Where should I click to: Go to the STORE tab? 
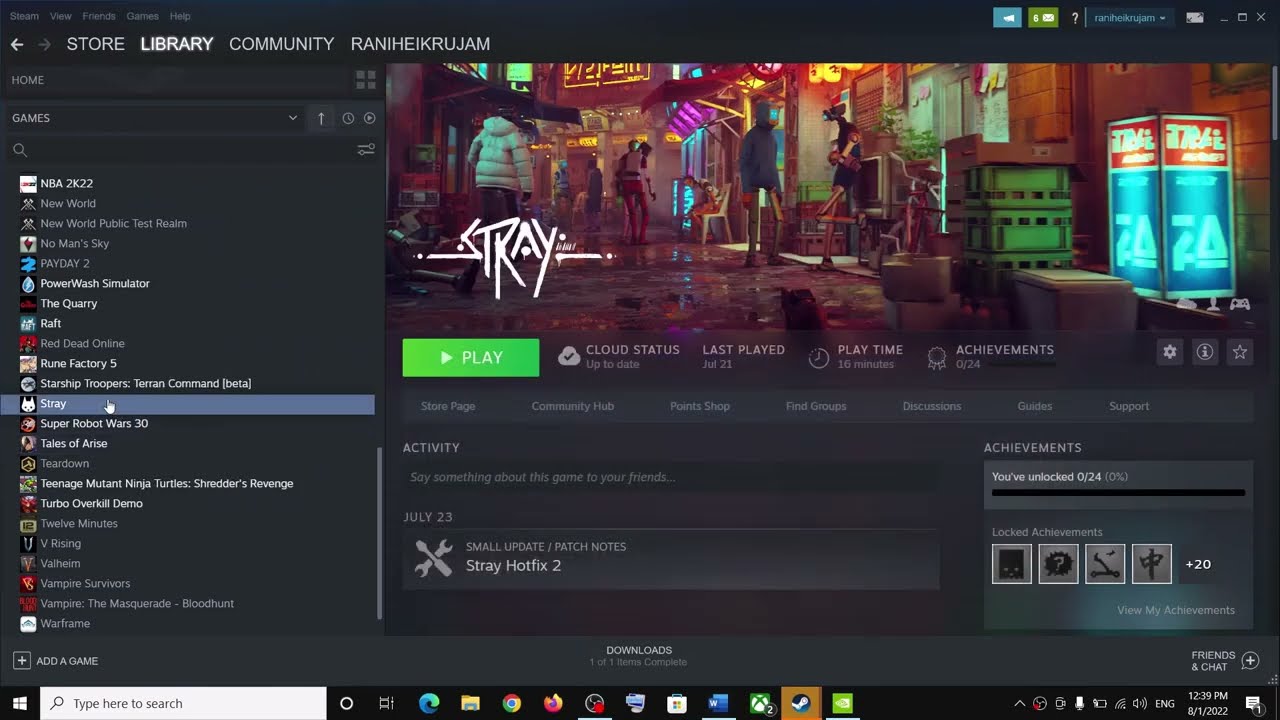point(95,44)
